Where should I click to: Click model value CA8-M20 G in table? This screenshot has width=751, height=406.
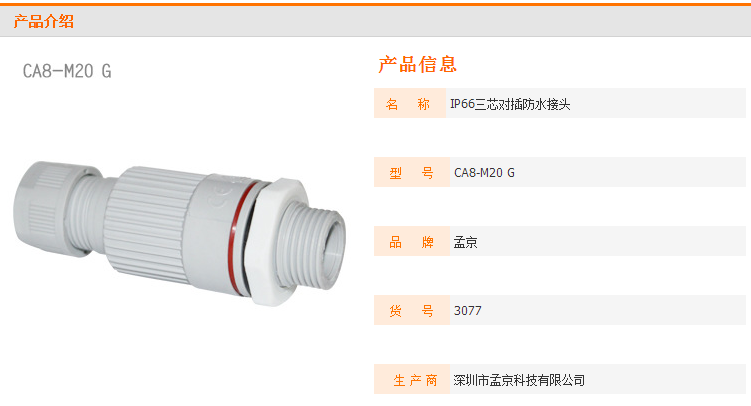[x=484, y=173]
